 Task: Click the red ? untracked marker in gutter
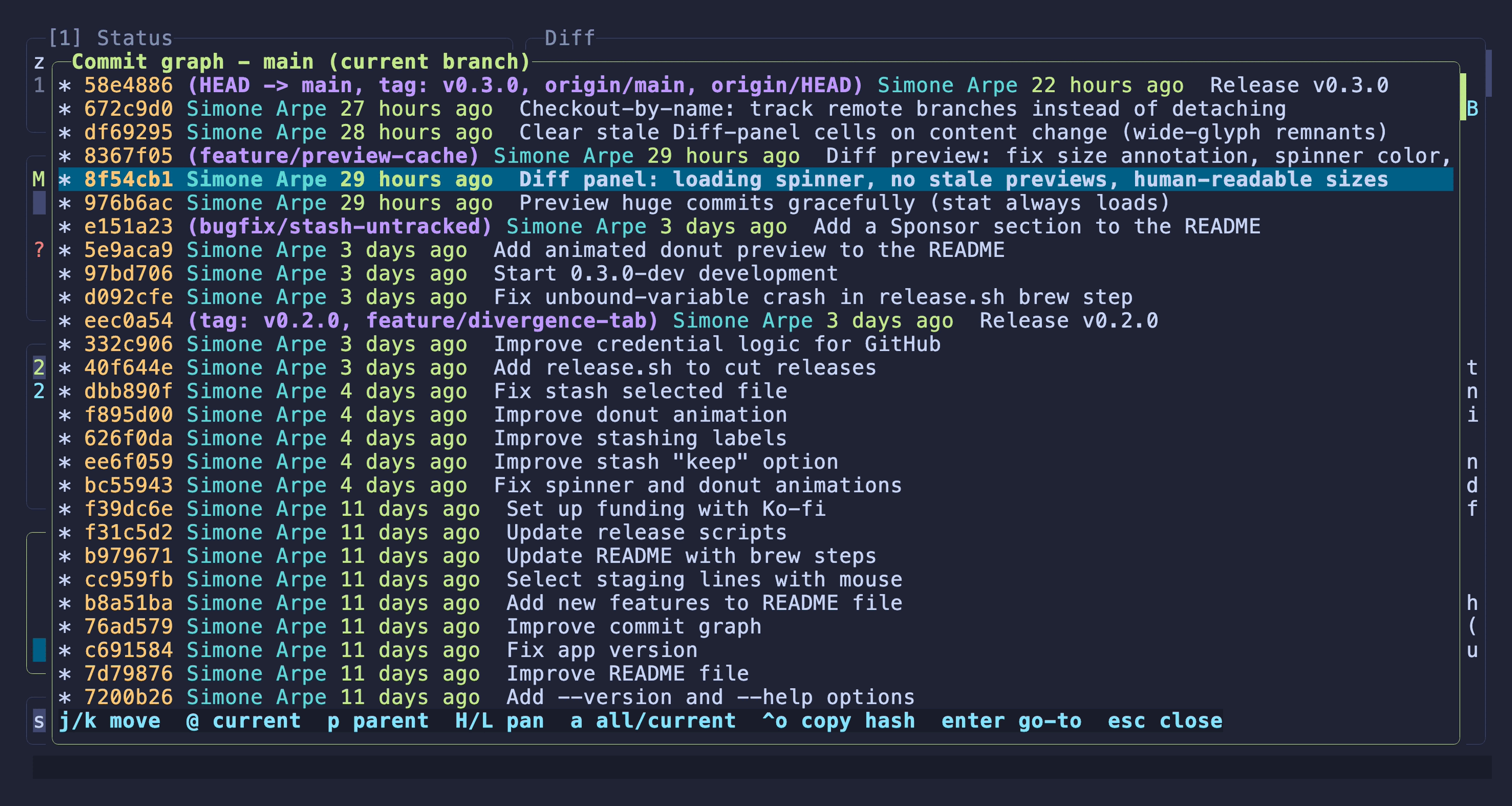point(39,250)
